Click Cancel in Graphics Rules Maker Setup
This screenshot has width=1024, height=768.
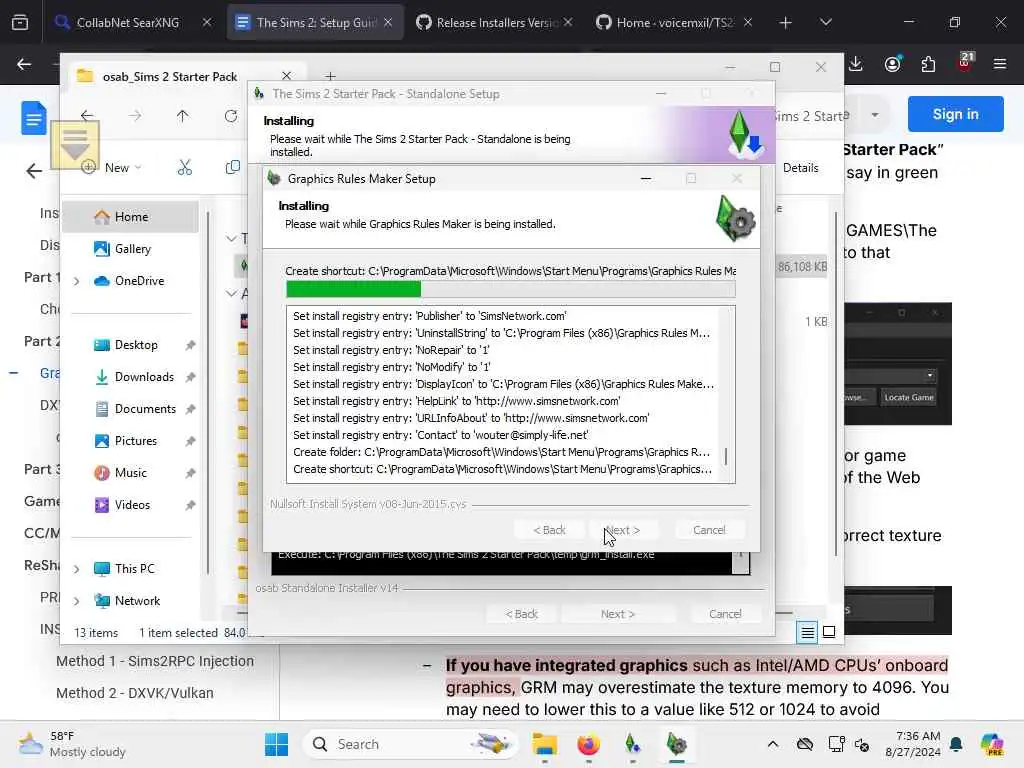709,530
